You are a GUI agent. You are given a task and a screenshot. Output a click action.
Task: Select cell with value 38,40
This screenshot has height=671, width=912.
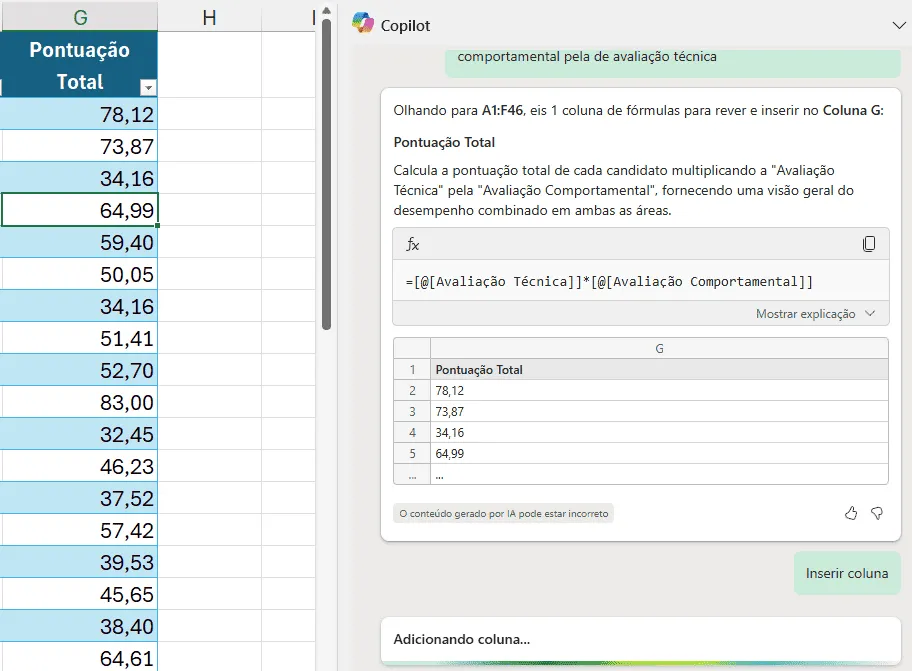point(79,626)
